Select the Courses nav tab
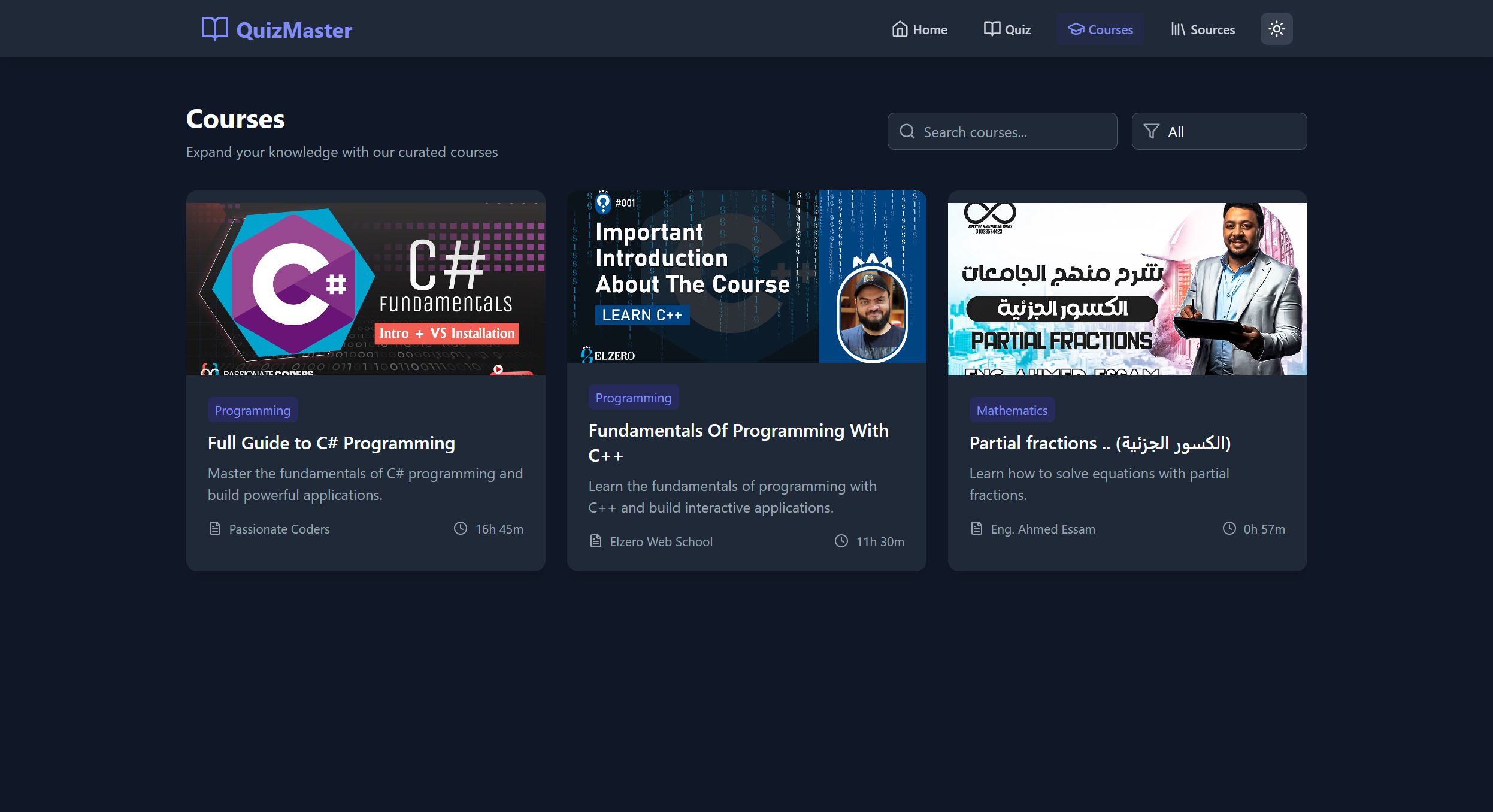Viewport: 1493px width, 812px height. click(x=1100, y=29)
